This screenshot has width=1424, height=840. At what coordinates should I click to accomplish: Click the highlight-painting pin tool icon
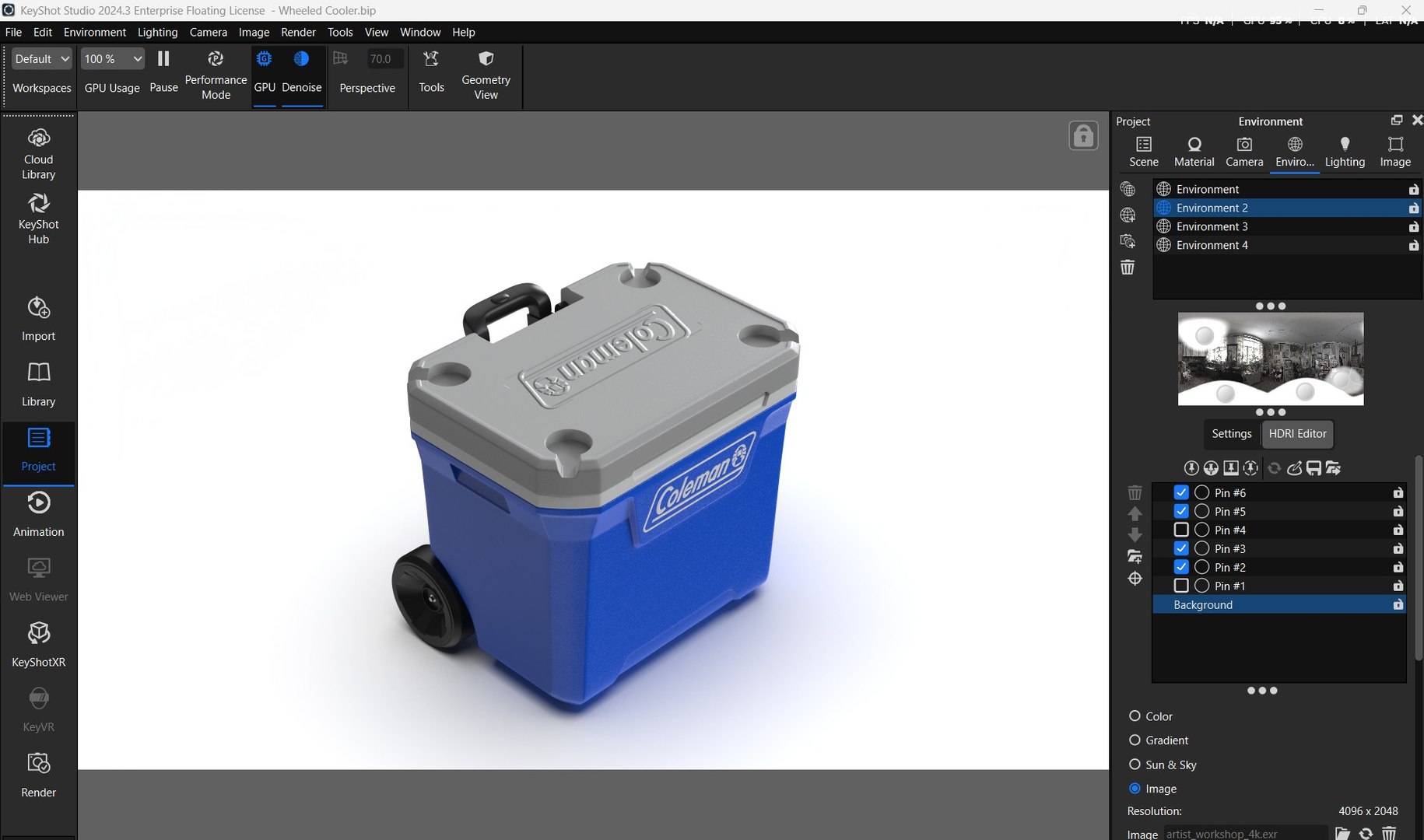coord(1295,468)
